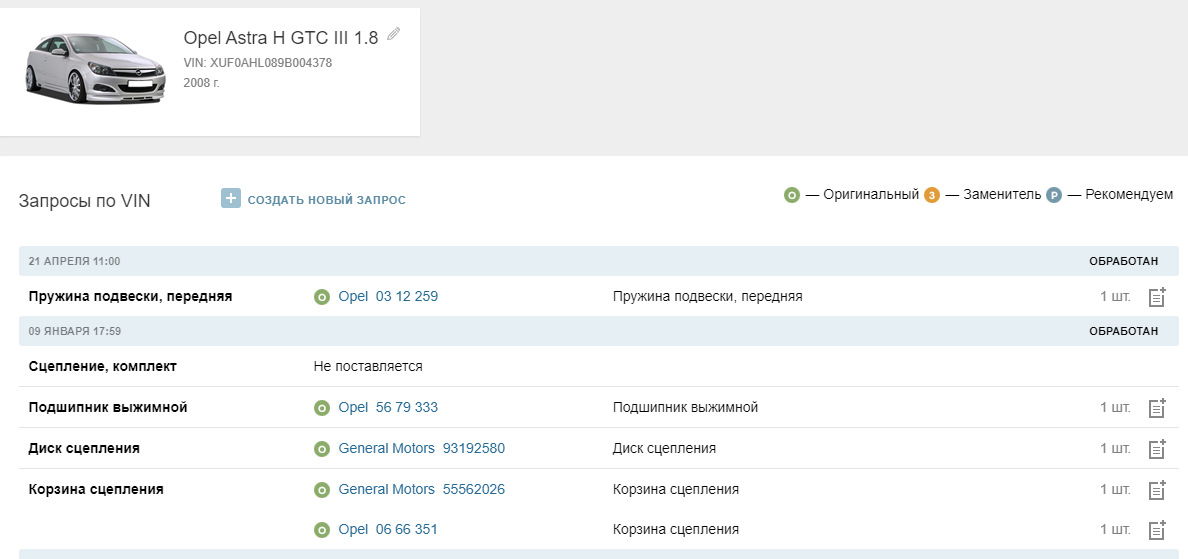Screen dimensions: 1188x559
Task: Open part link Opel 06 66 351
Action: 388,530
